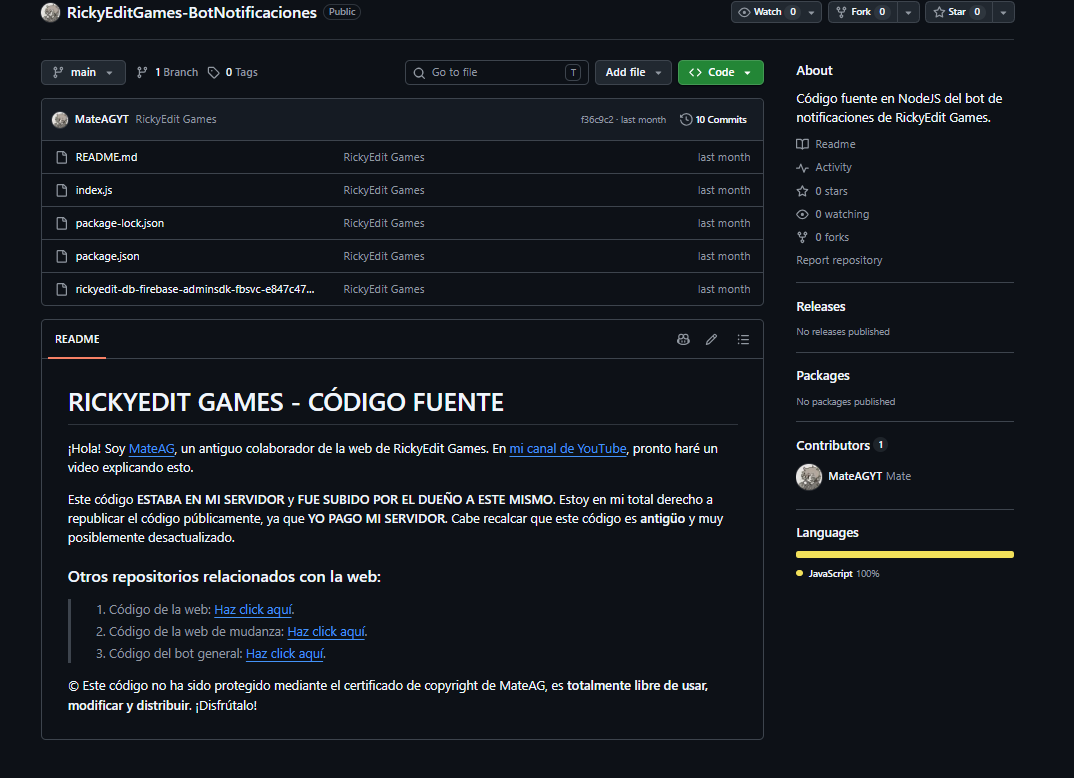
Task: Focus the Go to file search field
Action: [497, 73]
